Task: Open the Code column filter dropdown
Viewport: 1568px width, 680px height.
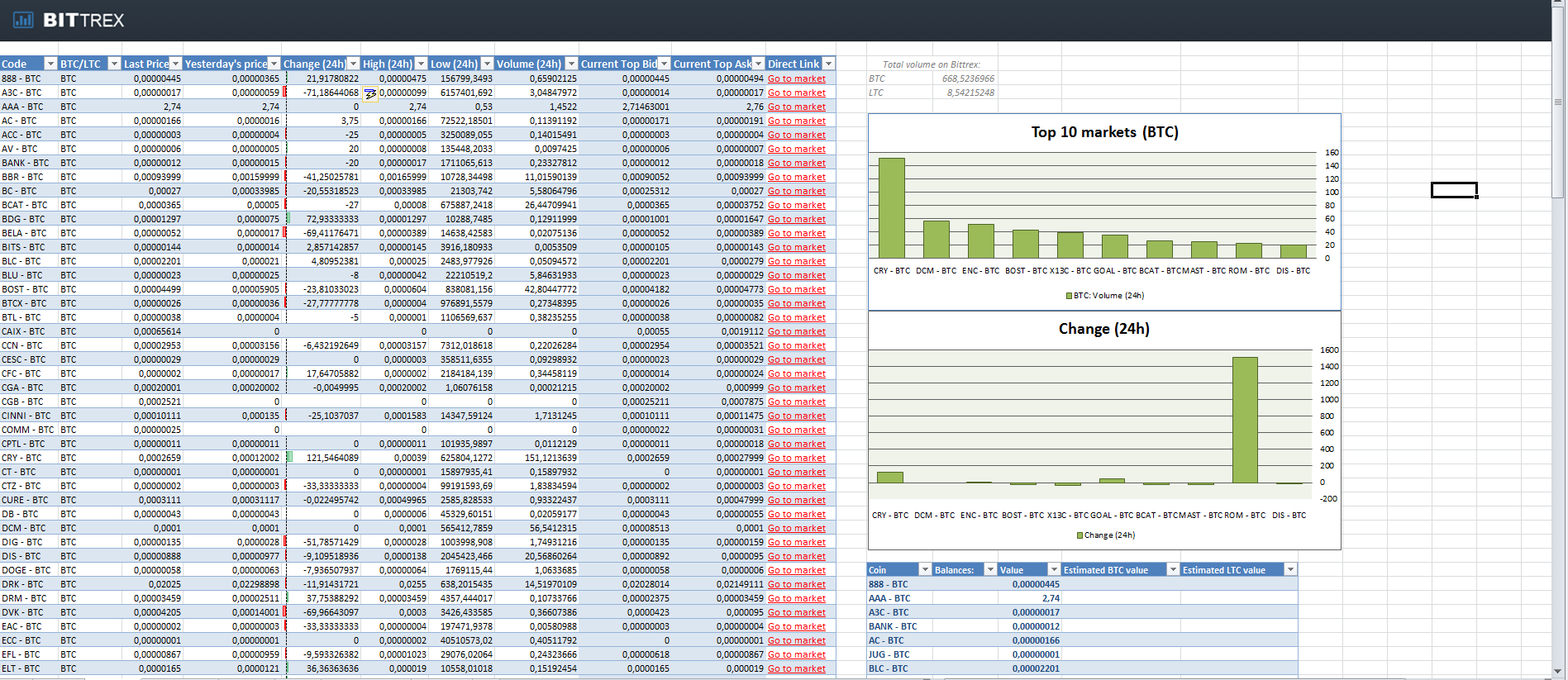Action: (50, 64)
